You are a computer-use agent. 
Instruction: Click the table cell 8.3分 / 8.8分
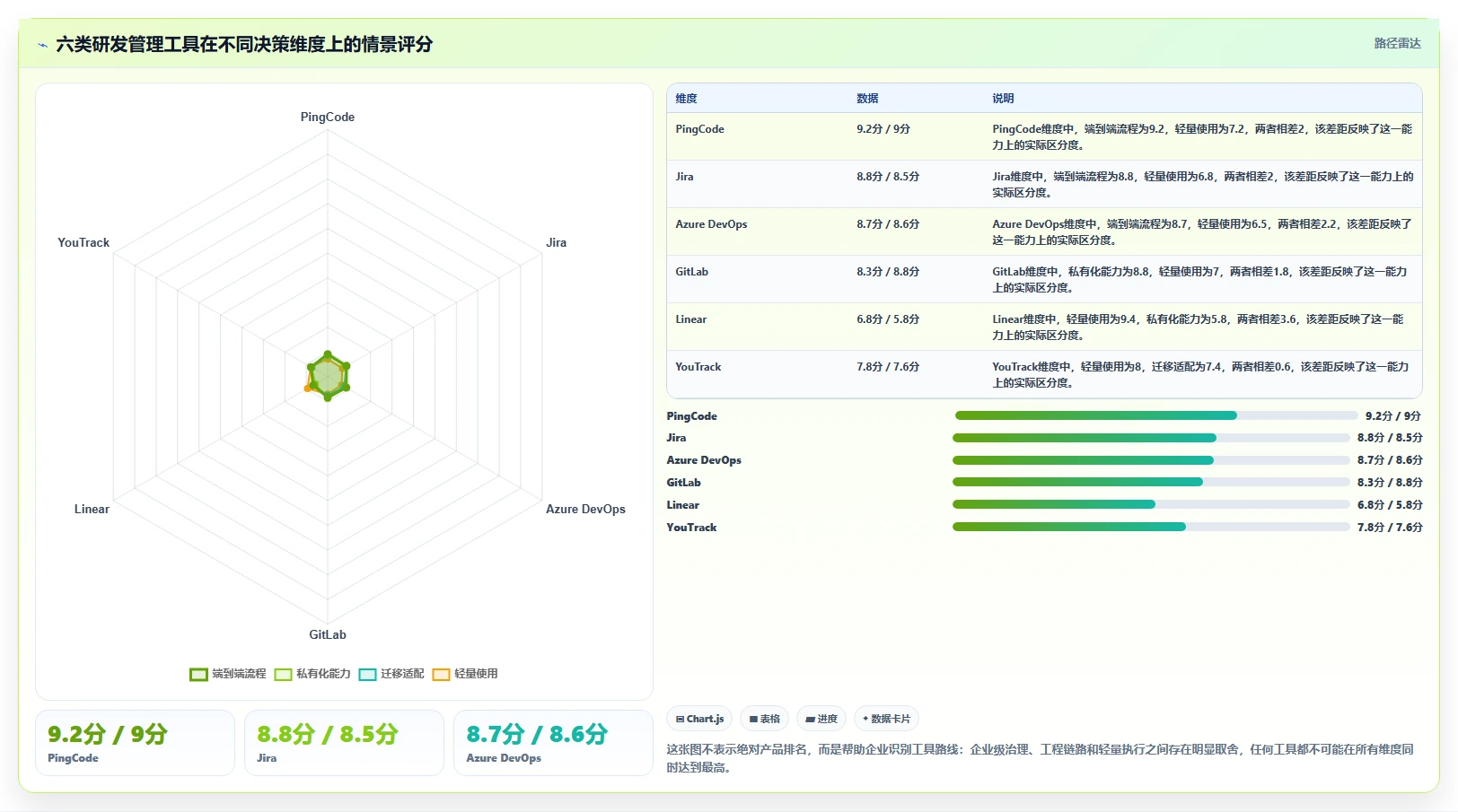pyautogui.click(x=888, y=272)
